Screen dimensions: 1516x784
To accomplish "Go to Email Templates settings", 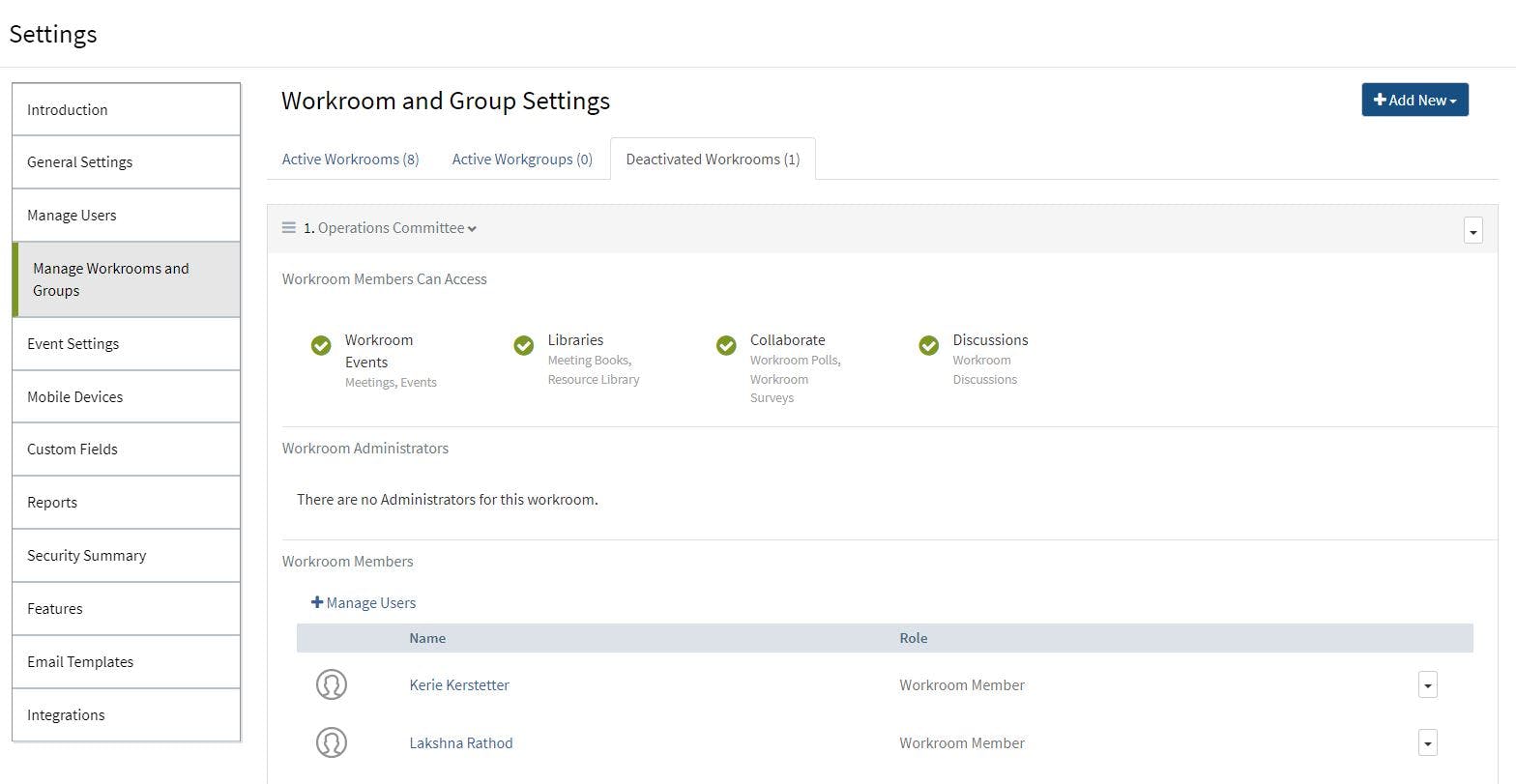I will [80, 662].
